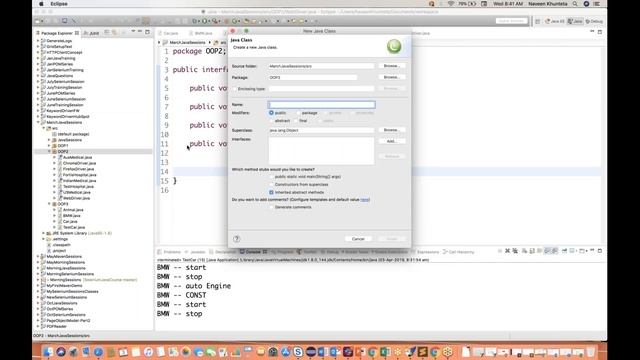Click the help question mark icon in dialog
This screenshot has width=640, height=360.
[x=237, y=239]
